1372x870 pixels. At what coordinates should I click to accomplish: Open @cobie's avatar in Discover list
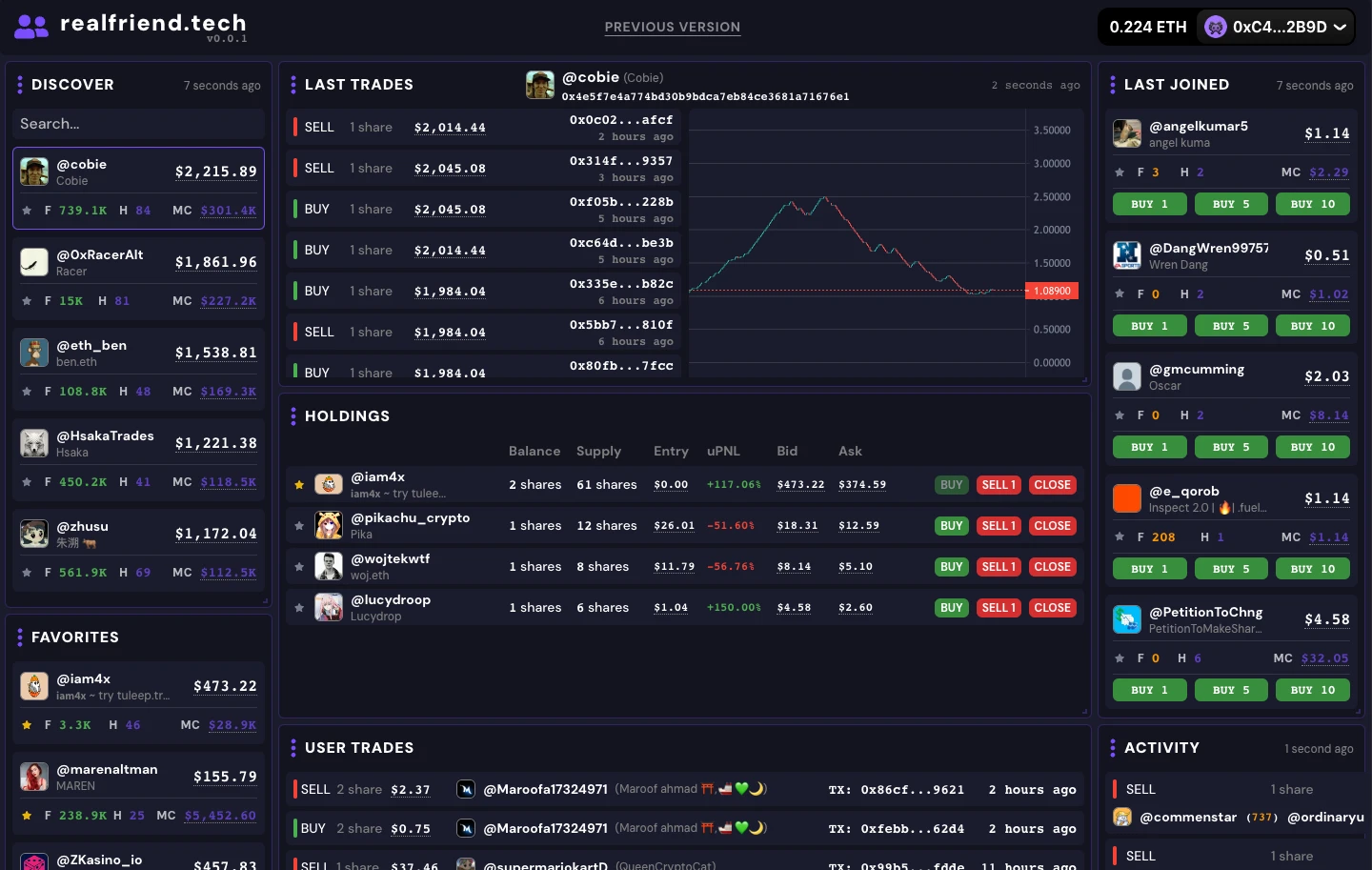(x=34, y=172)
